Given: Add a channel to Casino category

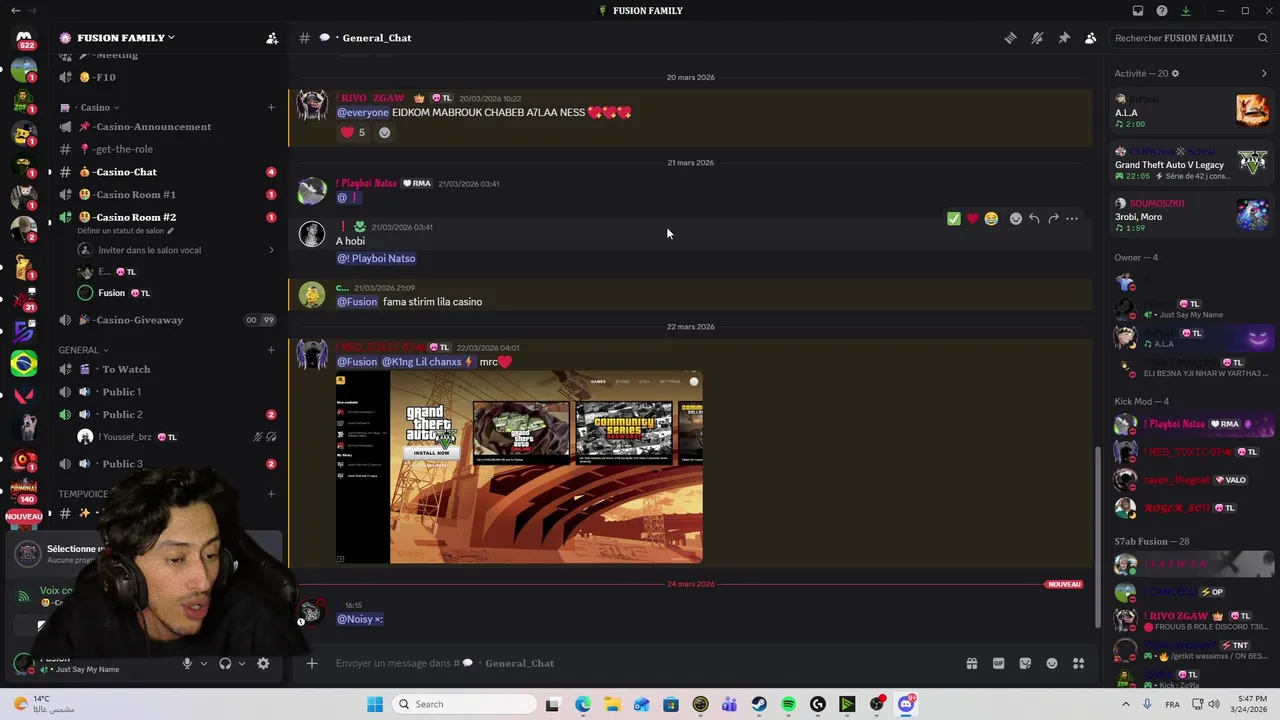Looking at the screenshot, I should pyautogui.click(x=271, y=107).
